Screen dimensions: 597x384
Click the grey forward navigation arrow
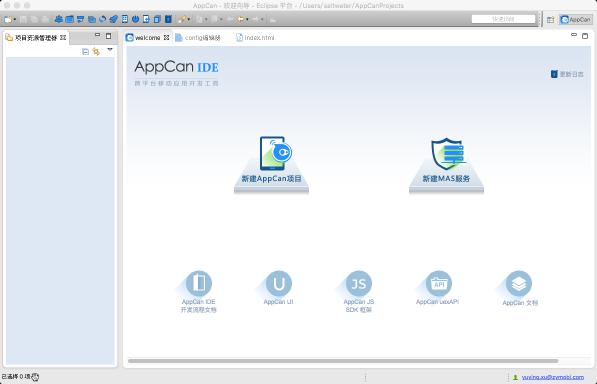point(255,19)
